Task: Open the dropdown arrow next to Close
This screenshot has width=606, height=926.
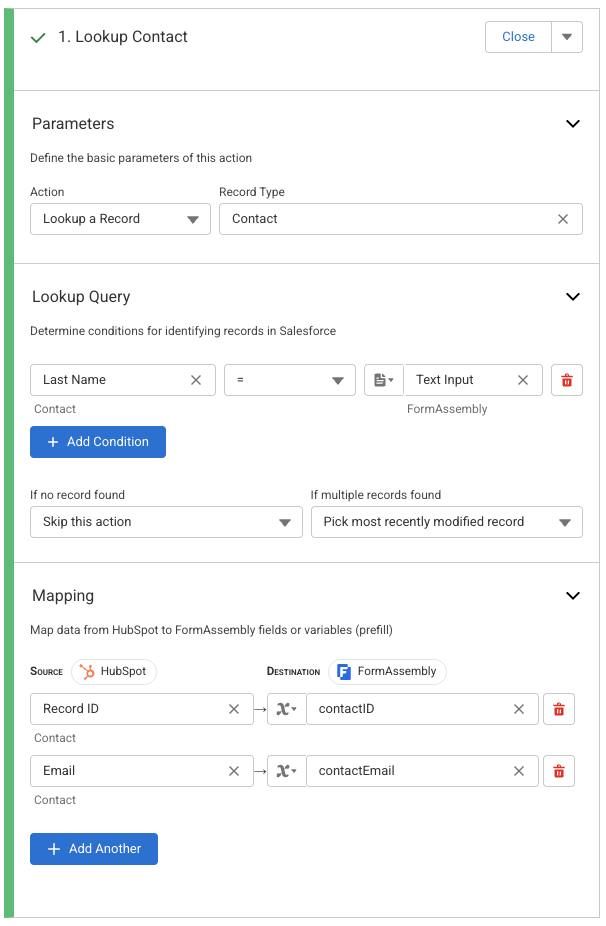Action: (567, 37)
